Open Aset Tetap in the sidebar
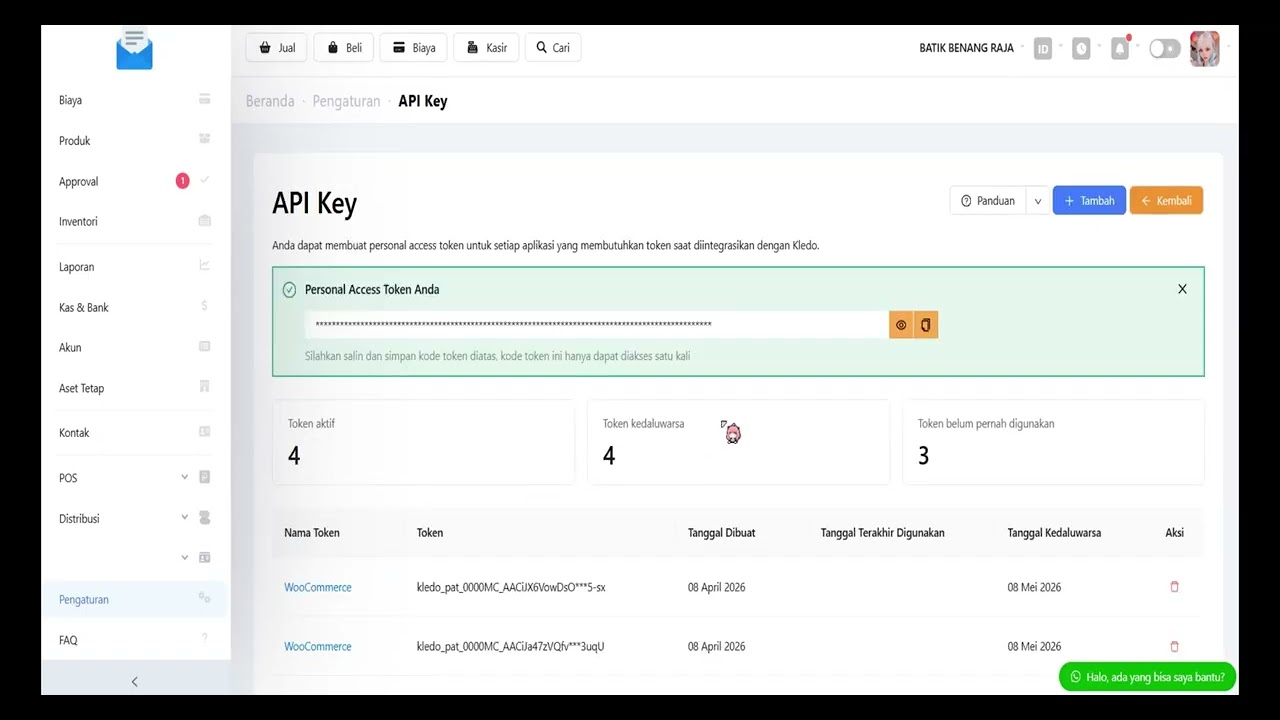 (135, 388)
